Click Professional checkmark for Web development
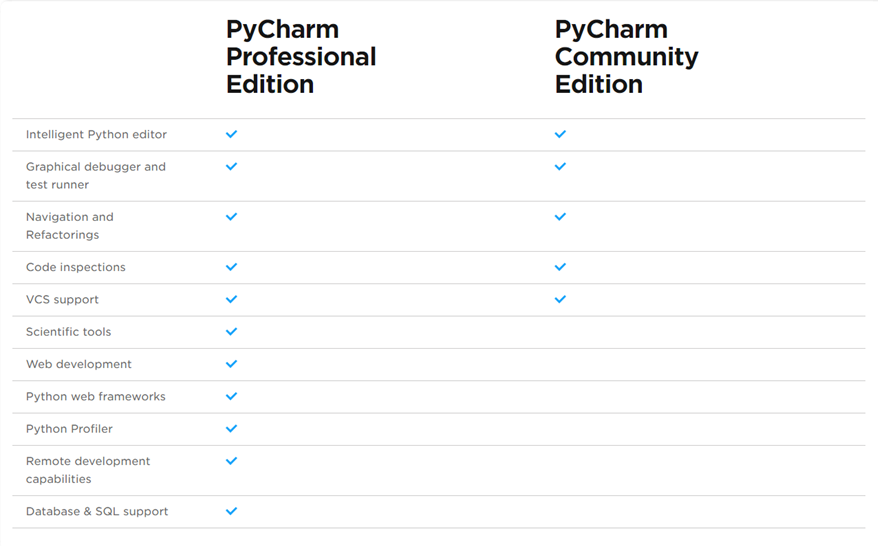Screen dimensions: 878x546 (x=231, y=364)
